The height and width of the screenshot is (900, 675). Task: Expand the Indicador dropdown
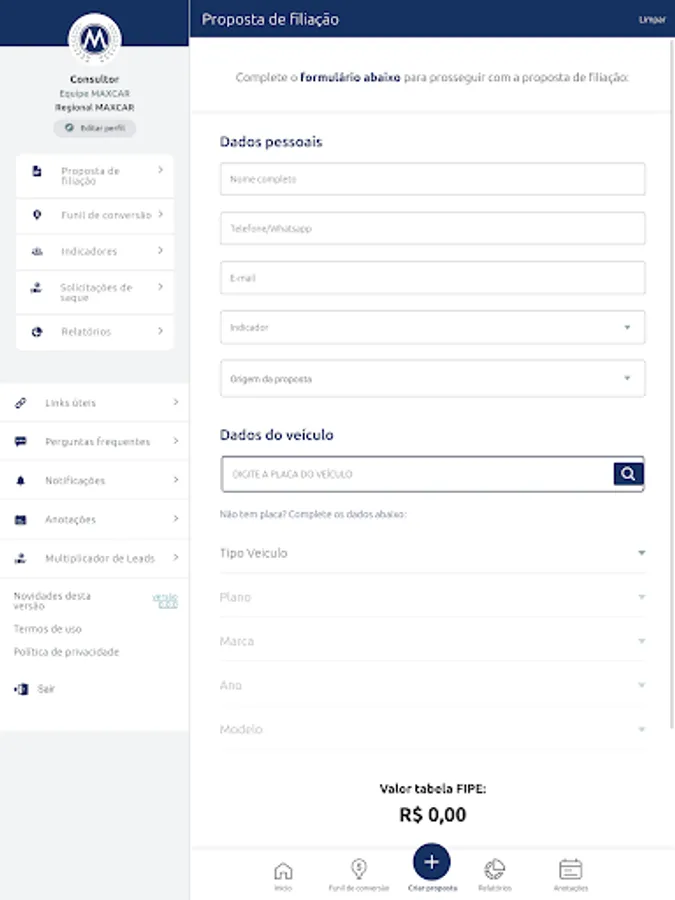[x=432, y=327]
